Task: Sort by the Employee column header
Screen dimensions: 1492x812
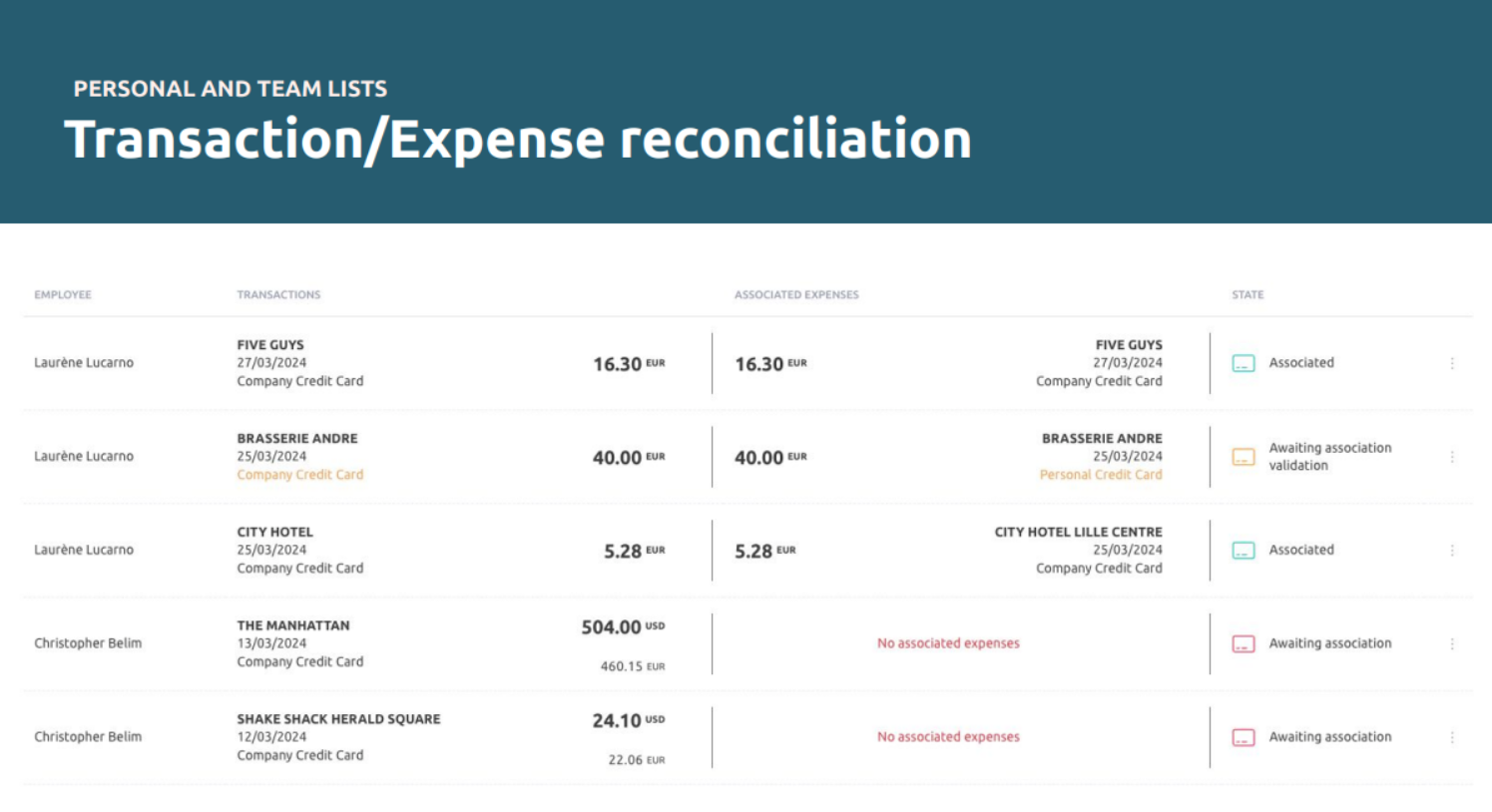Action: click(x=63, y=295)
